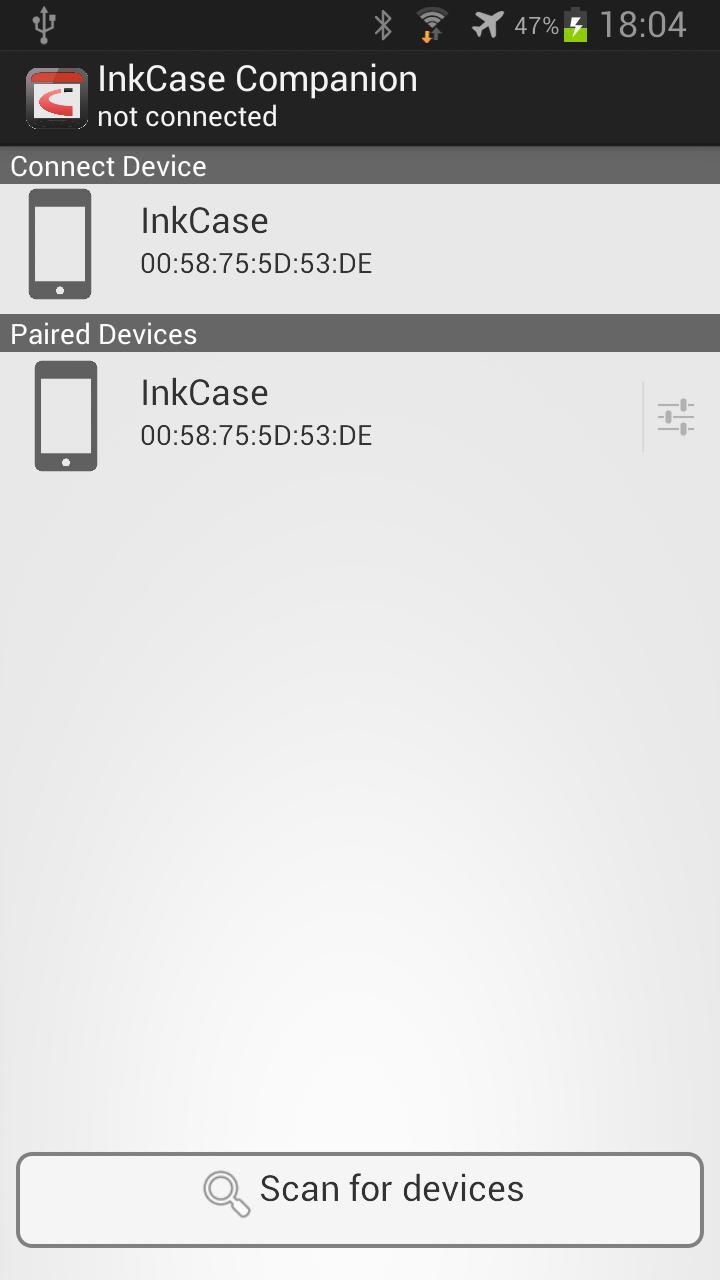
Task: Tap phone icon under Paired Devices
Action: tap(66, 416)
